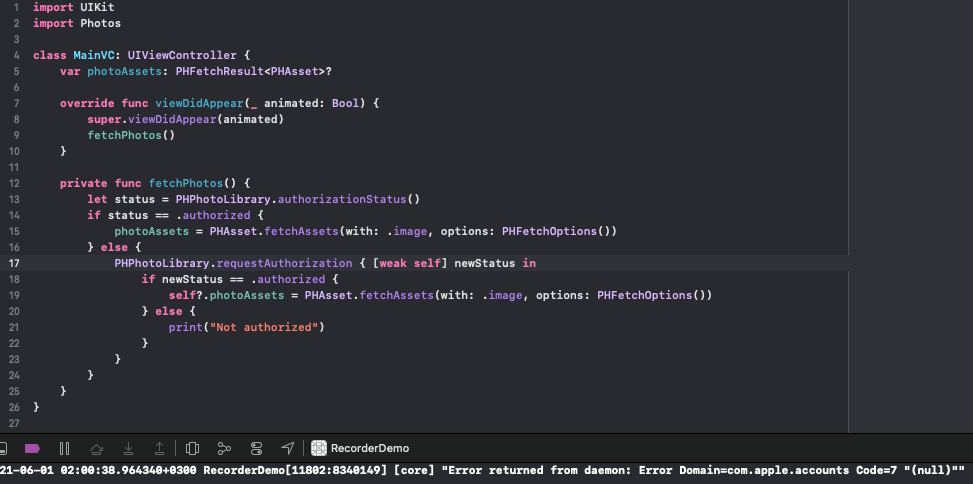Click the "[weak self]" capture list
The width and height of the screenshot is (973, 484).
tap(410, 263)
